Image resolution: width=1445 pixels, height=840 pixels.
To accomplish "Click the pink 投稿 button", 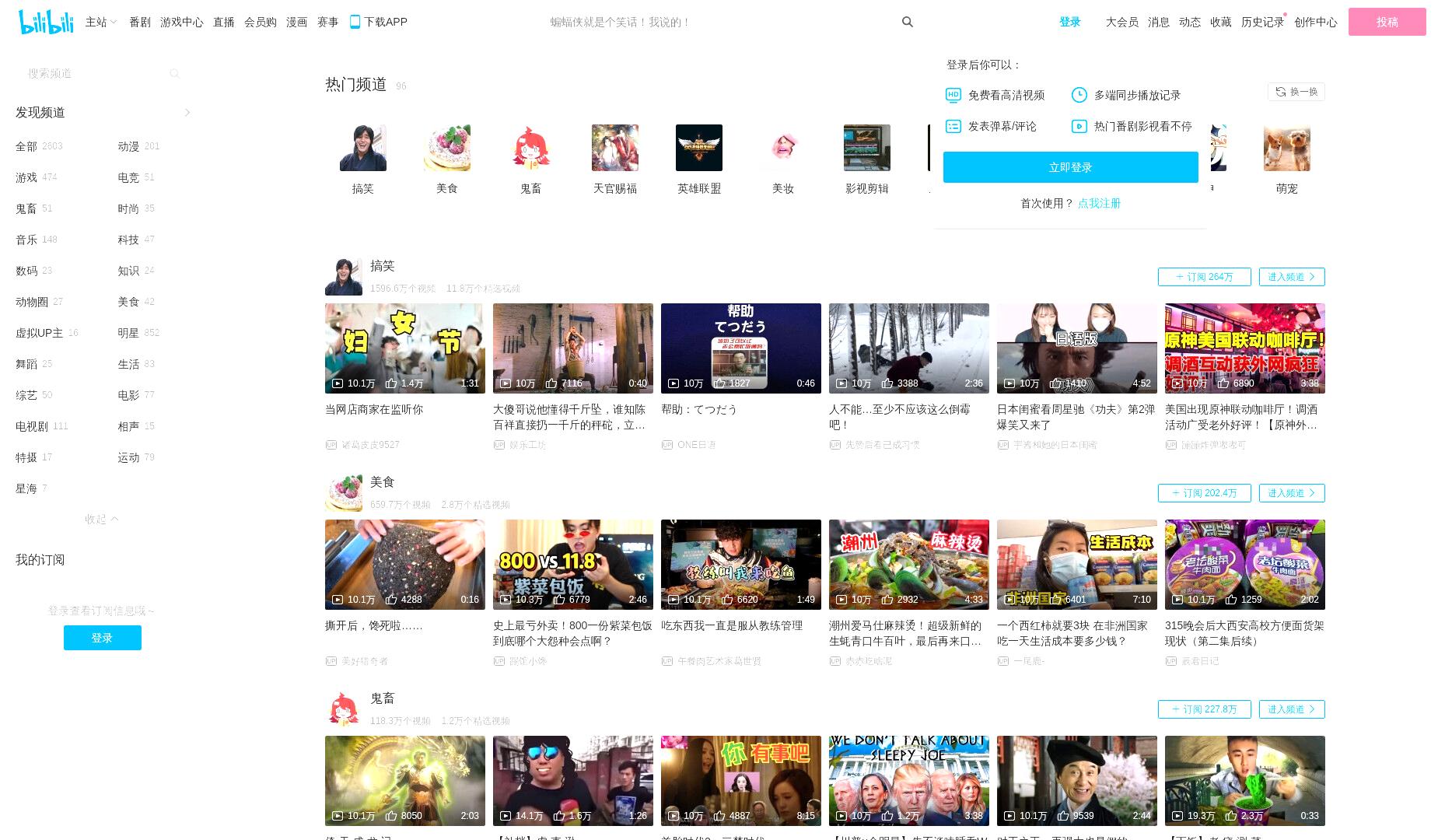I will pyautogui.click(x=1387, y=22).
